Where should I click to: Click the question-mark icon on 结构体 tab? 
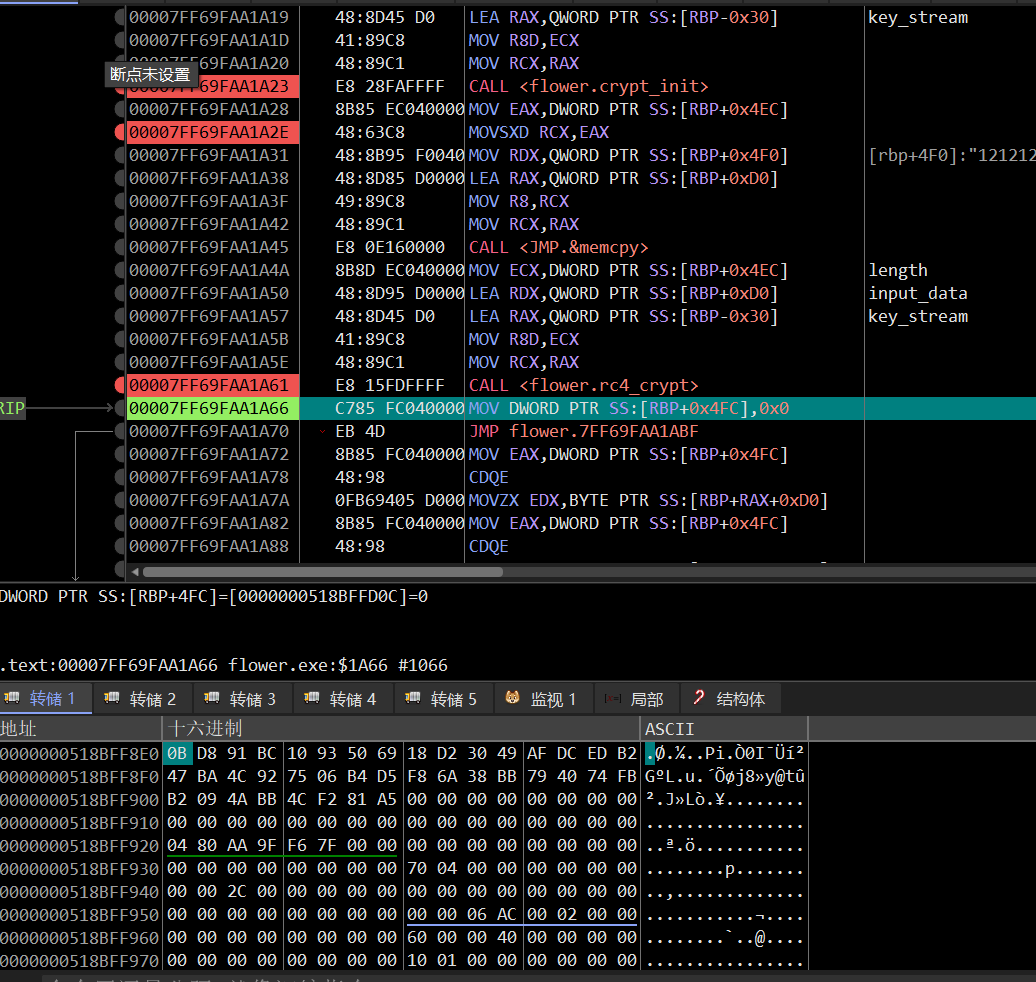699,699
